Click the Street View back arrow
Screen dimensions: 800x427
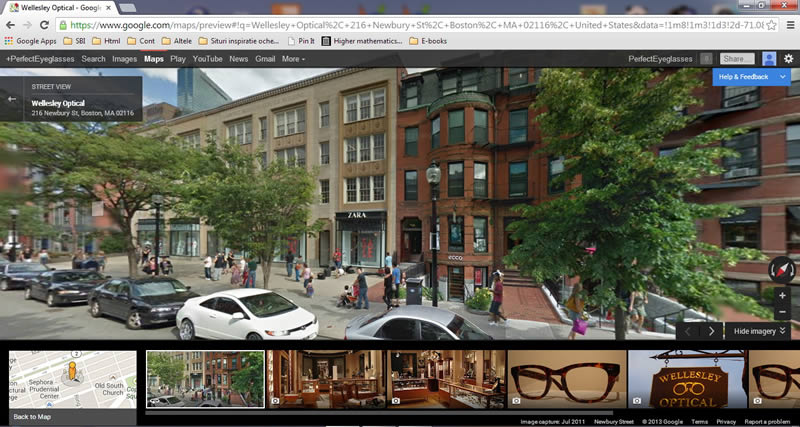tap(12, 99)
